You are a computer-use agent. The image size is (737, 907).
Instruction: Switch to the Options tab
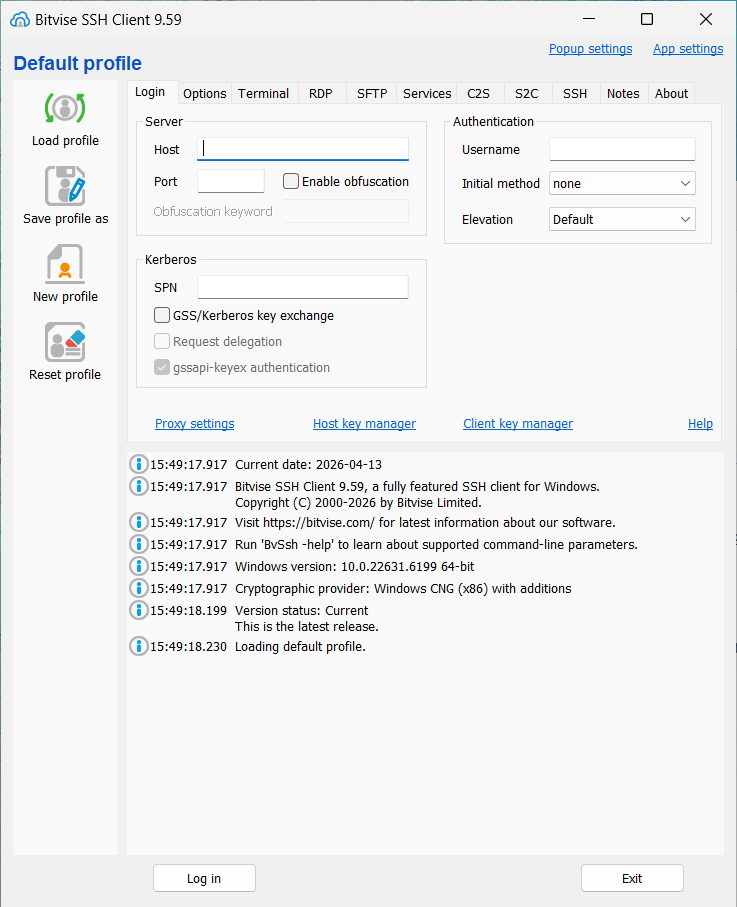tap(204, 94)
